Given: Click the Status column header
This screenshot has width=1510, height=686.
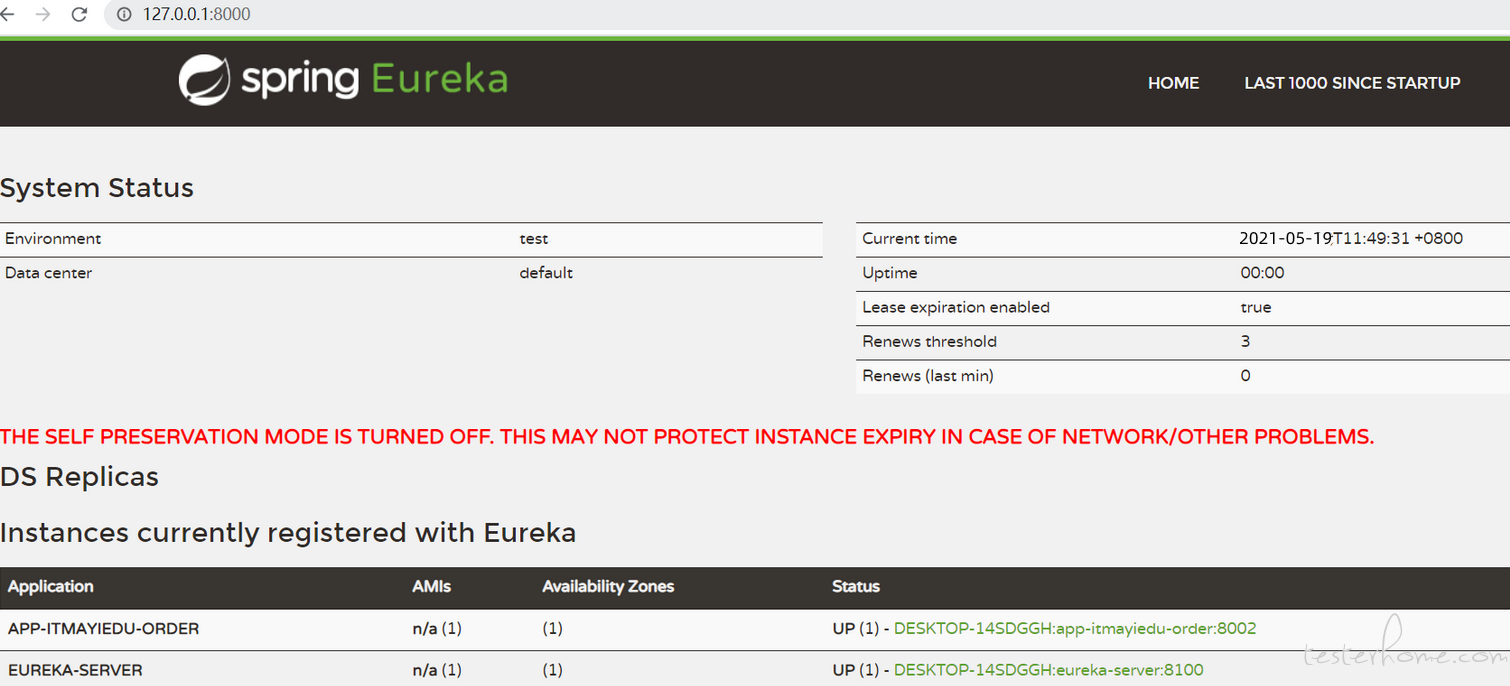Looking at the screenshot, I should 856,587.
